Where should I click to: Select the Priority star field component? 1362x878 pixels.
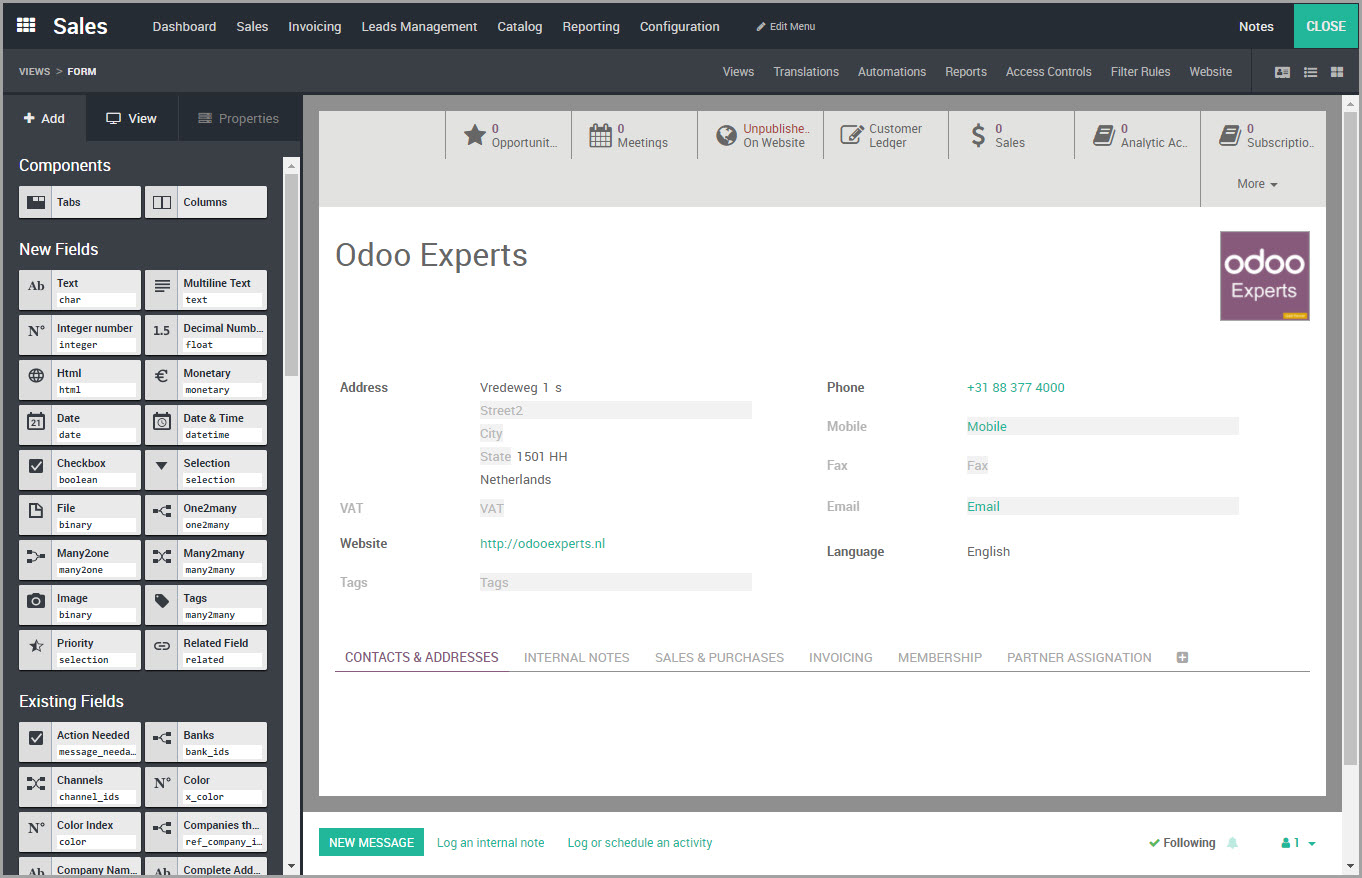[x=79, y=649]
